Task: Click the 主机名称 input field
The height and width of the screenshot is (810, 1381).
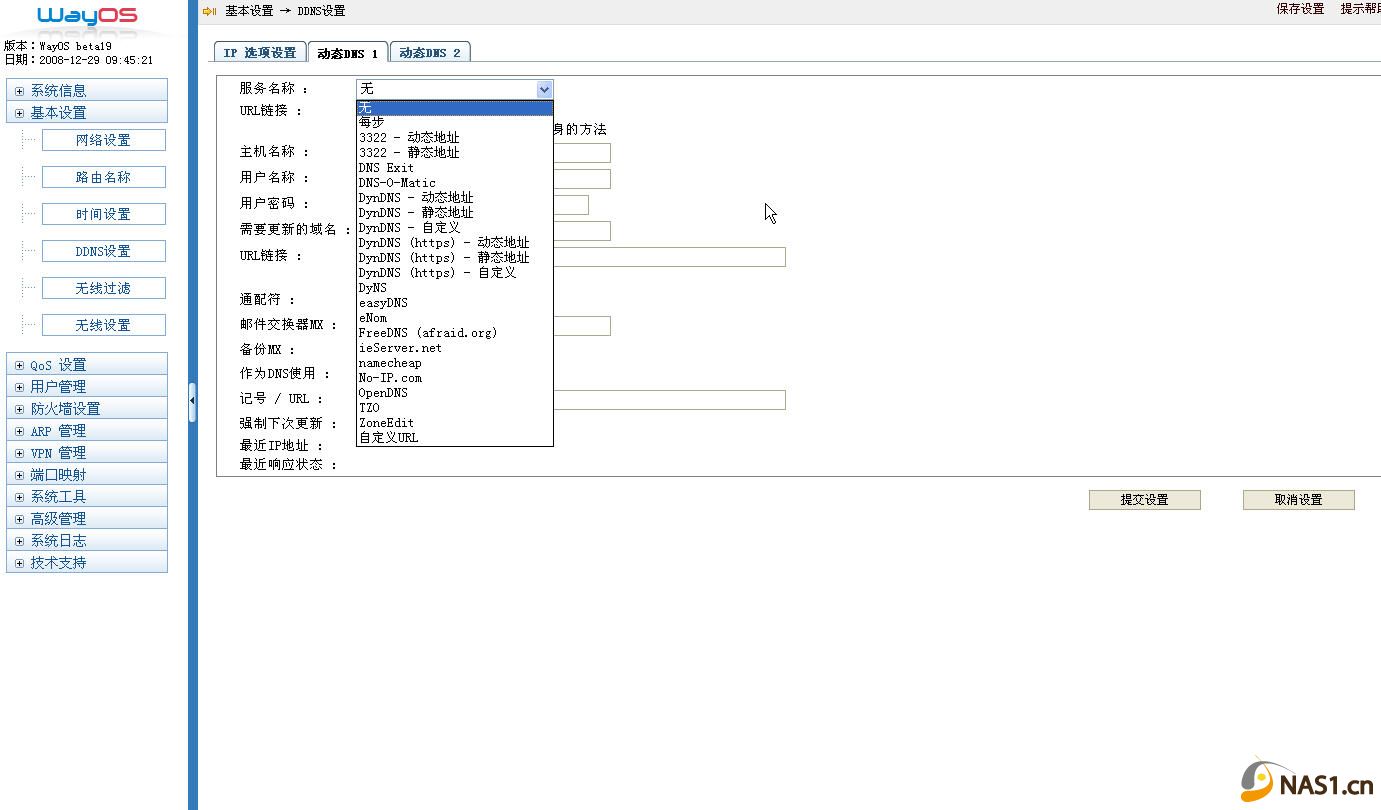Action: (x=581, y=153)
